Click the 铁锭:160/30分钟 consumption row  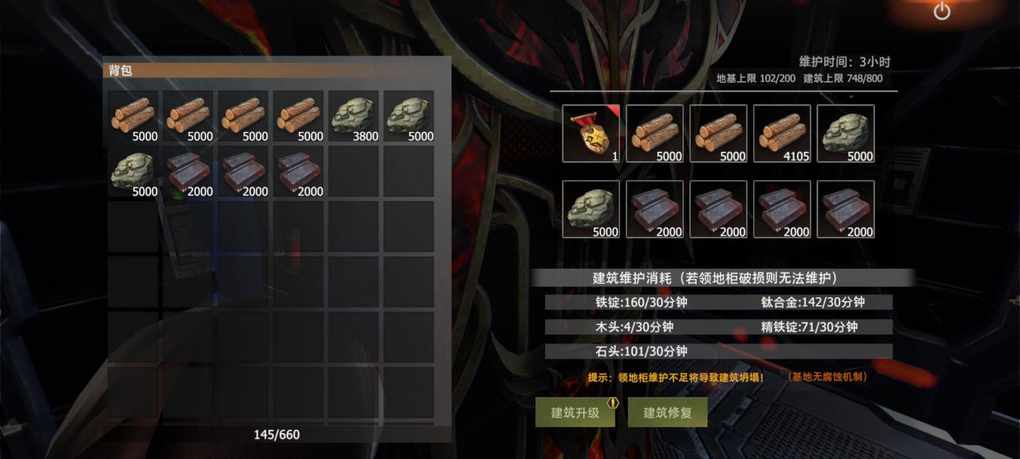718,302
